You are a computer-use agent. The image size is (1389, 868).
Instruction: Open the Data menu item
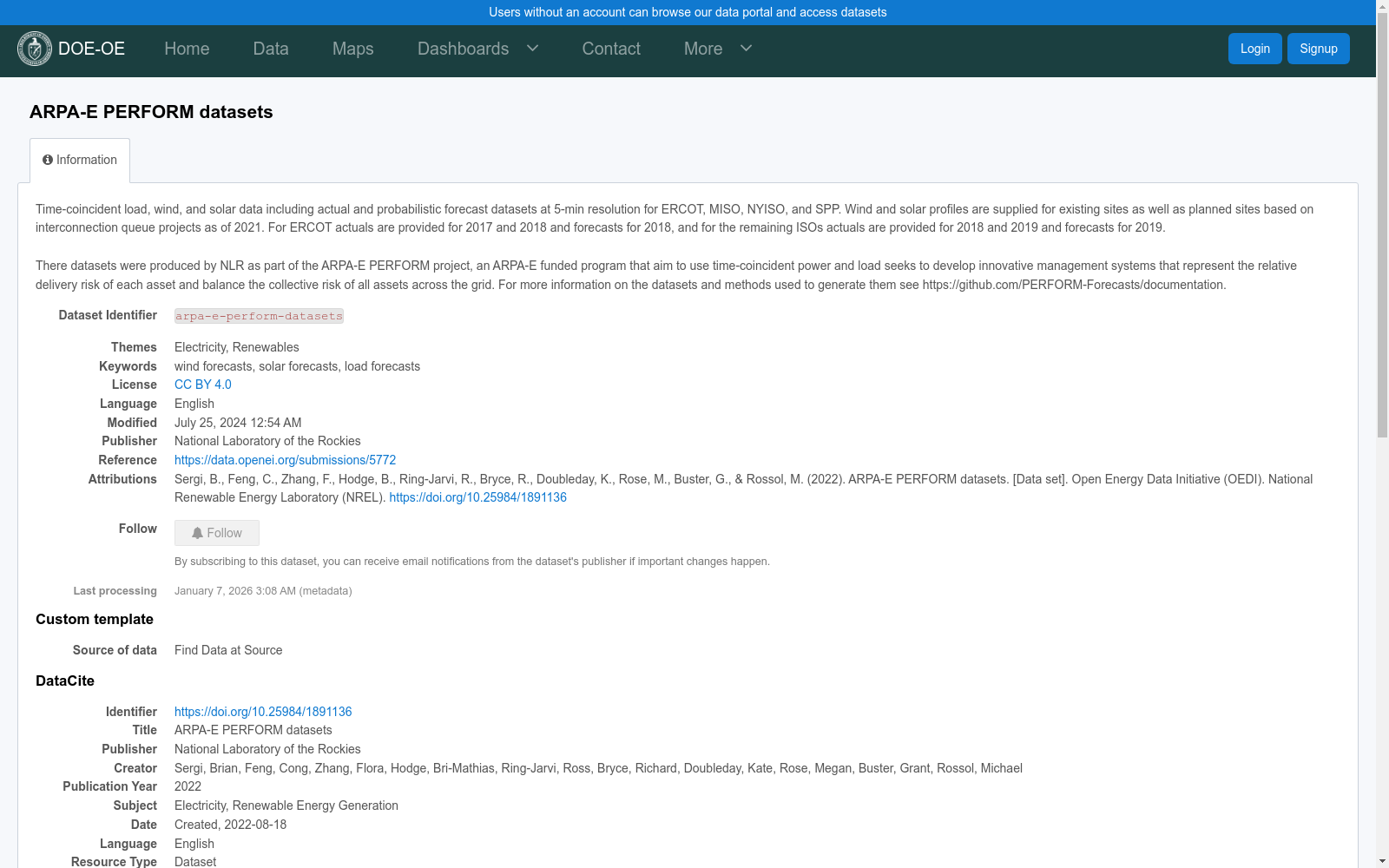(x=271, y=49)
